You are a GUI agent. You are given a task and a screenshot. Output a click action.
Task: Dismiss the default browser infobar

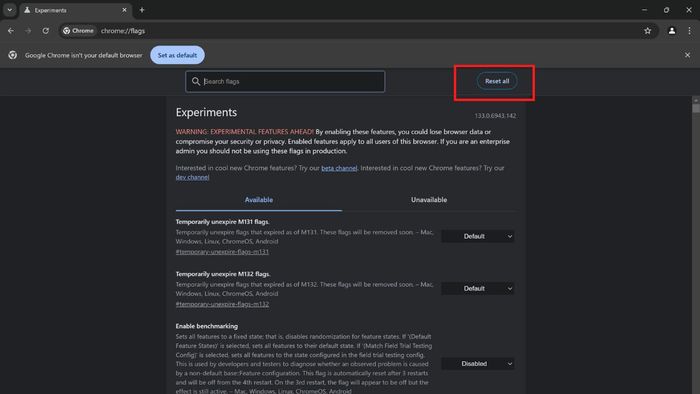tap(688, 55)
